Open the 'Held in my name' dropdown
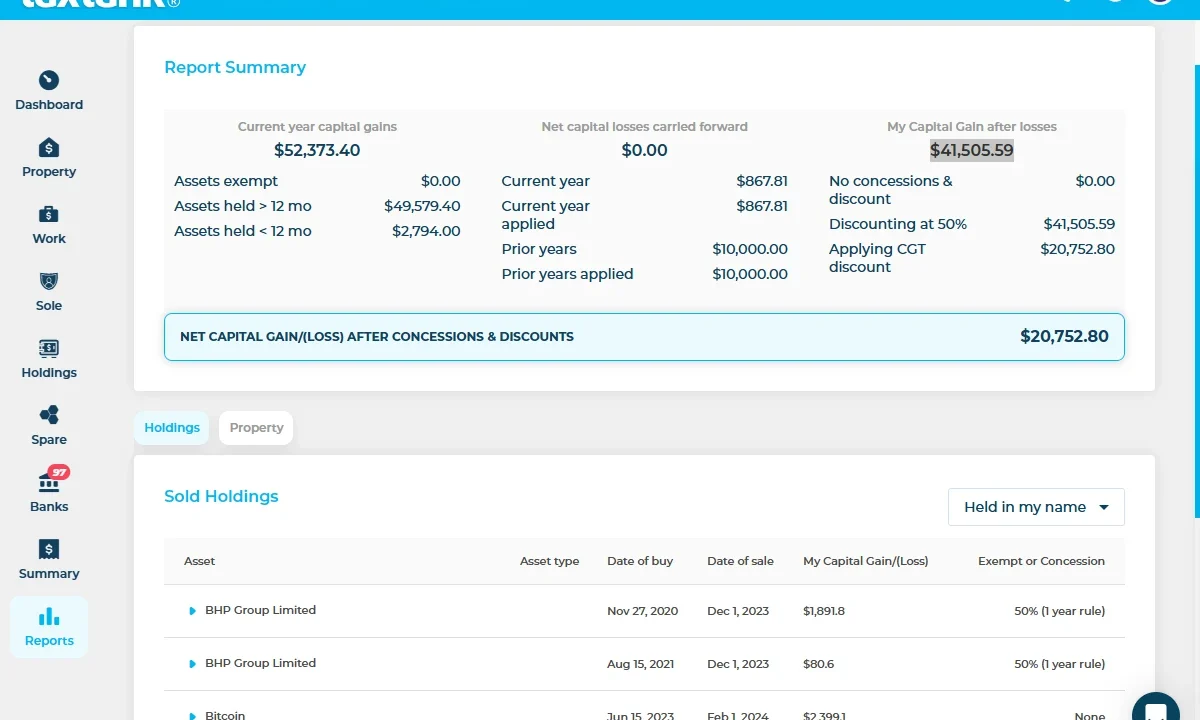 coord(1036,507)
